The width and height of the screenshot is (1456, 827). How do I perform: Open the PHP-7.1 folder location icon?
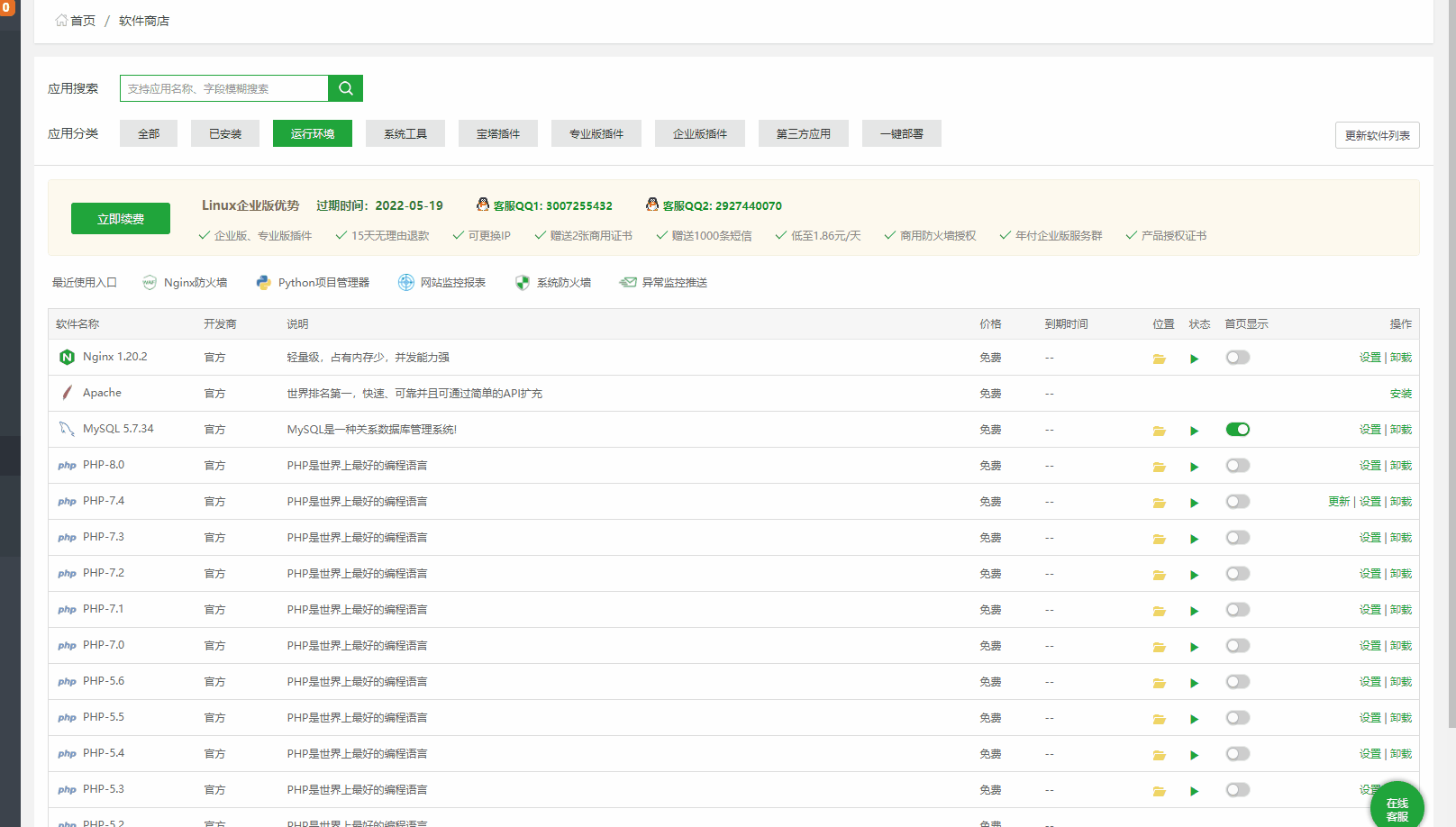point(1160,611)
